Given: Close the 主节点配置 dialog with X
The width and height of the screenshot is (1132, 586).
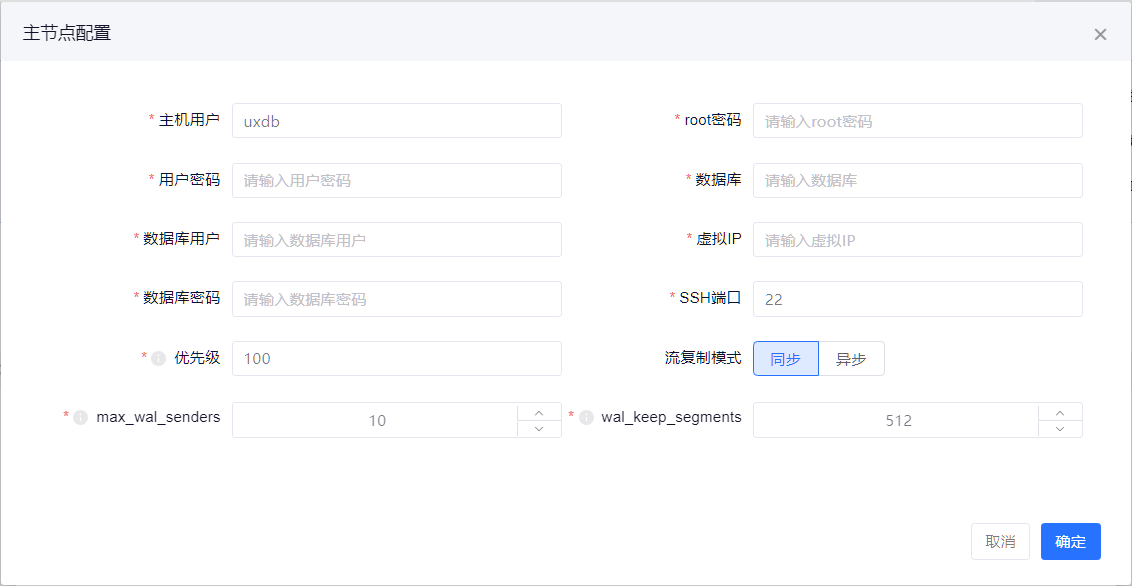Looking at the screenshot, I should tap(1100, 34).
